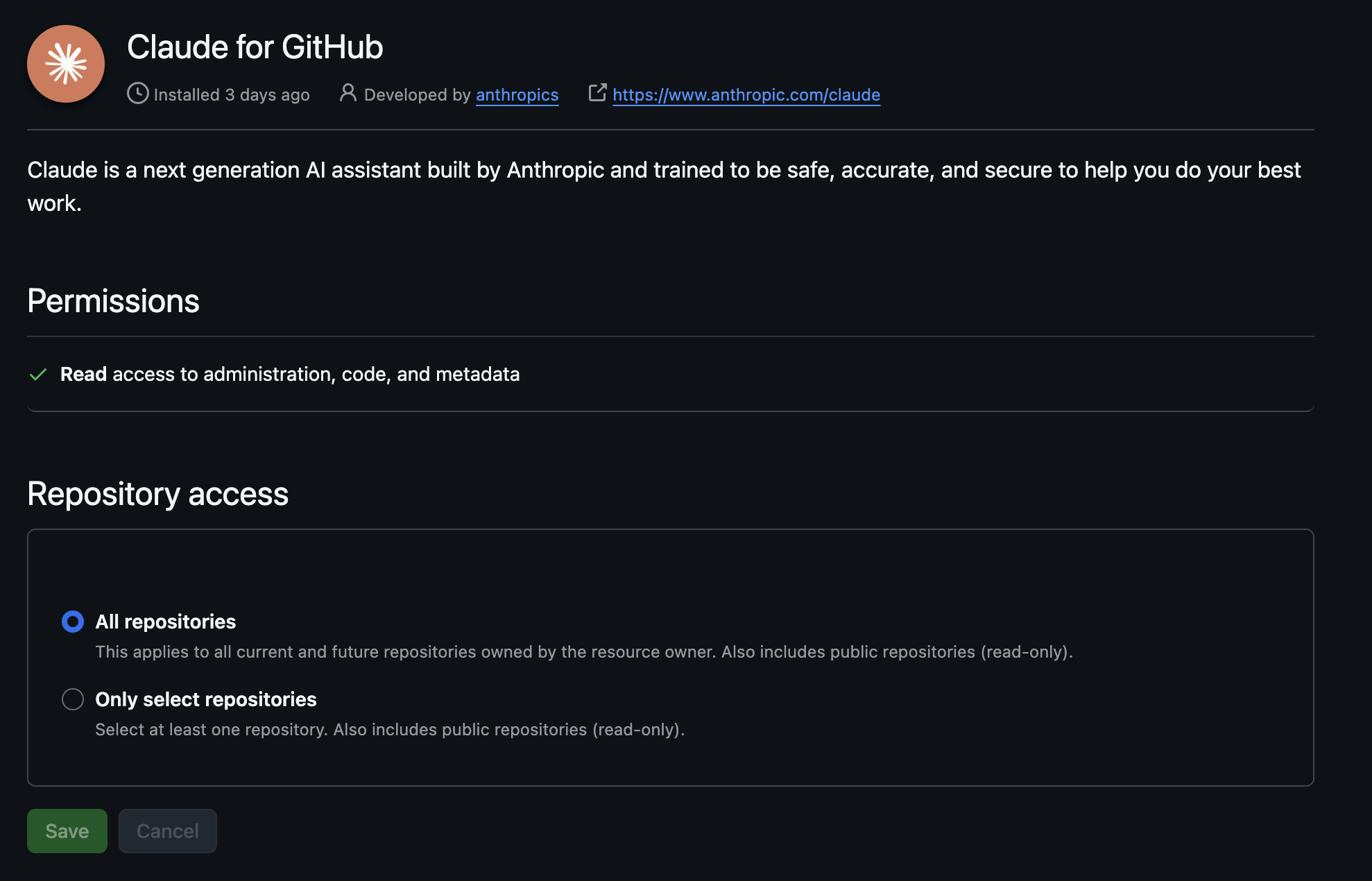The width and height of the screenshot is (1372, 881).
Task: Click the Repository access section heading
Action: point(157,494)
